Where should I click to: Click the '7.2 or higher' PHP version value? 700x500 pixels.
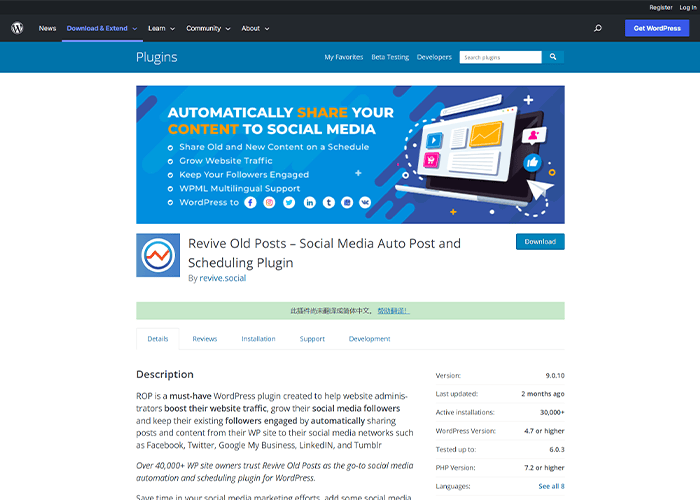pyautogui.click(x=544, y=467)
